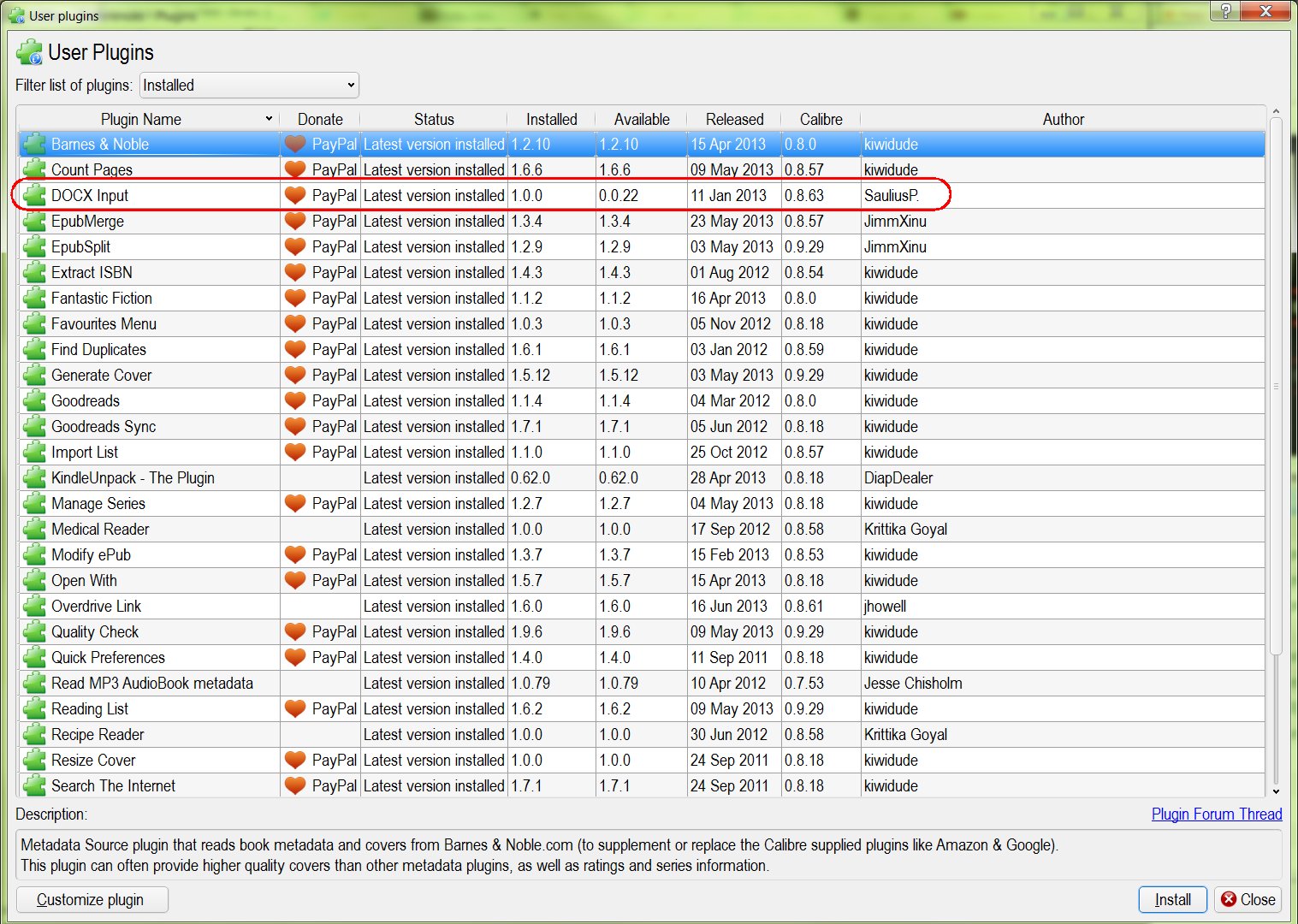Click the donate heart icon for Open With
The width and height of the screenshot is (1298, 924).
click(295, 580)
